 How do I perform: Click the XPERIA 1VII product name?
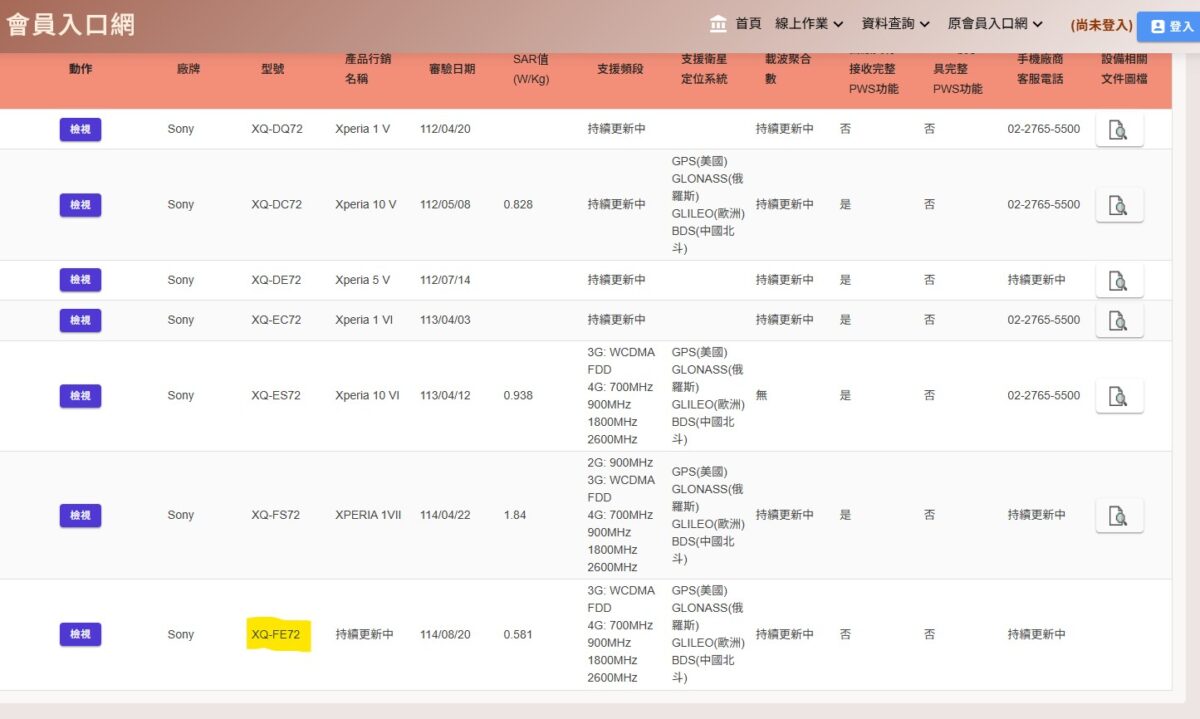click(368, 515)
